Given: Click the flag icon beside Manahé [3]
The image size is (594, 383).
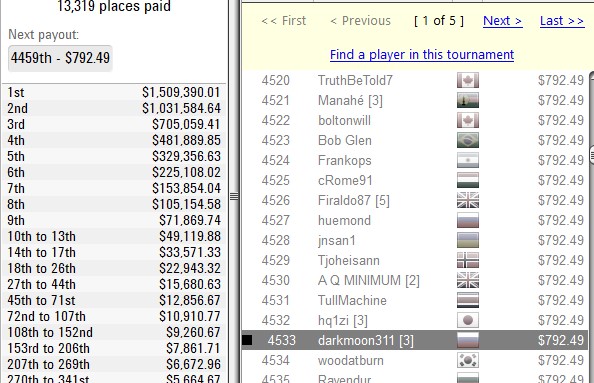Looking at the screenshot, I should click(468, 100).
